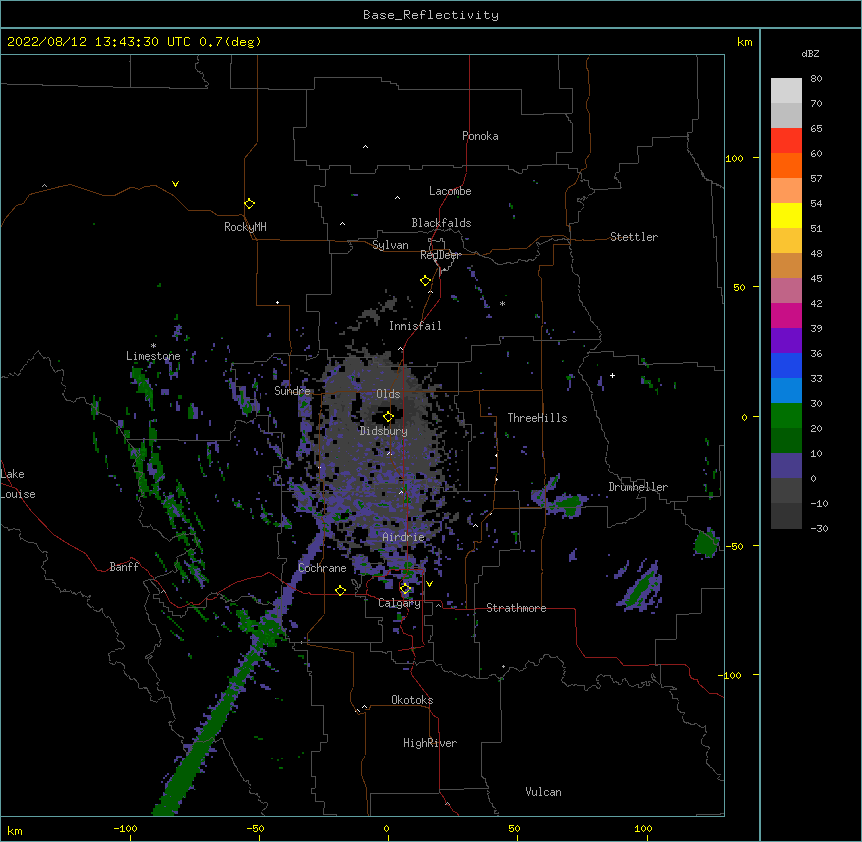Click the RedDeer town label
This screenshot has height=842, width=862.
tap(440, 255)
